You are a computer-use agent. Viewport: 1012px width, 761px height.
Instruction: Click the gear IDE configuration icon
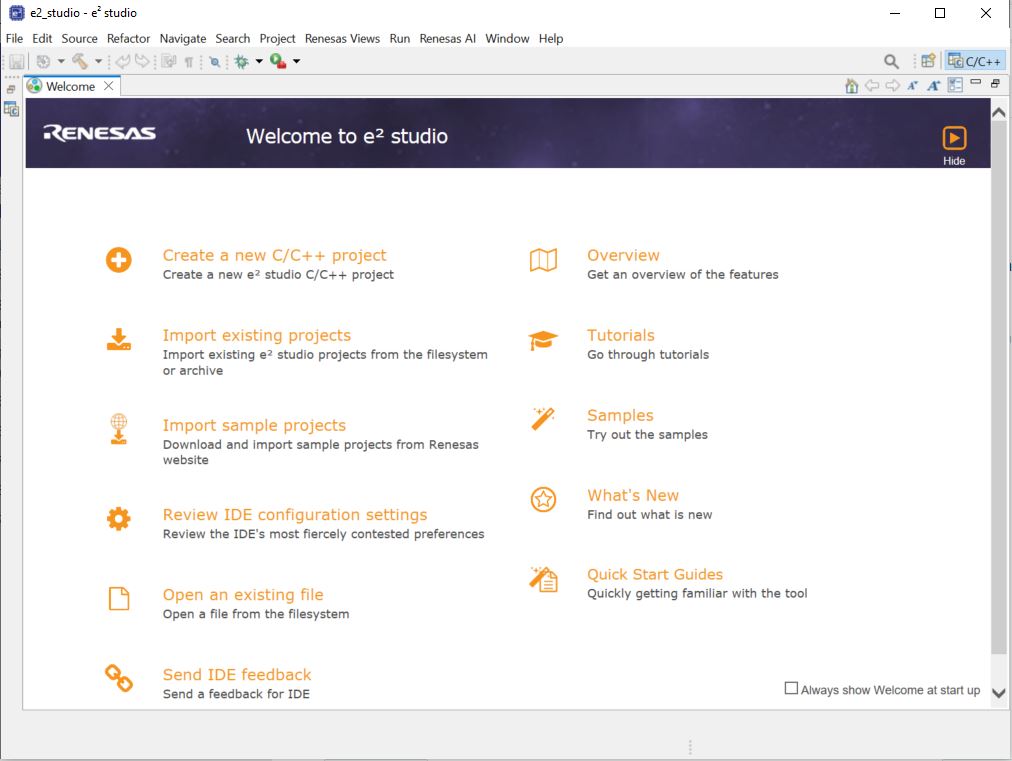(119, 519)
